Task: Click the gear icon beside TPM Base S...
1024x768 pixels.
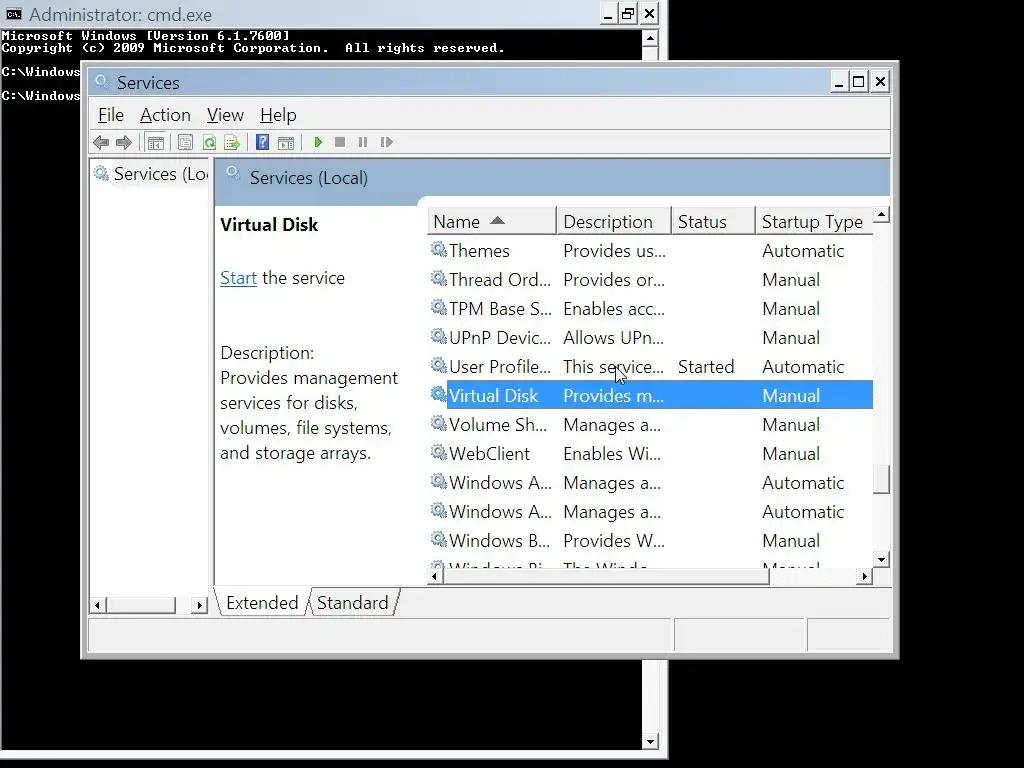Action: [438, 307]
